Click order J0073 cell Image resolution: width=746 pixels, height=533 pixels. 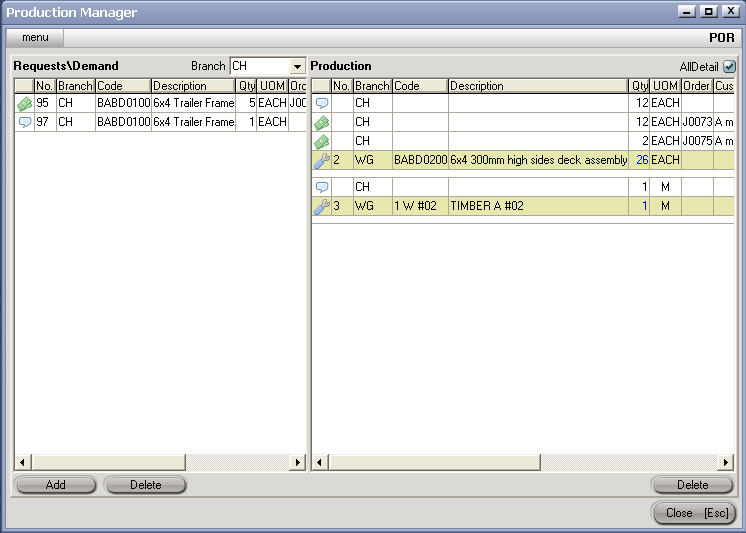click(697, 122)
